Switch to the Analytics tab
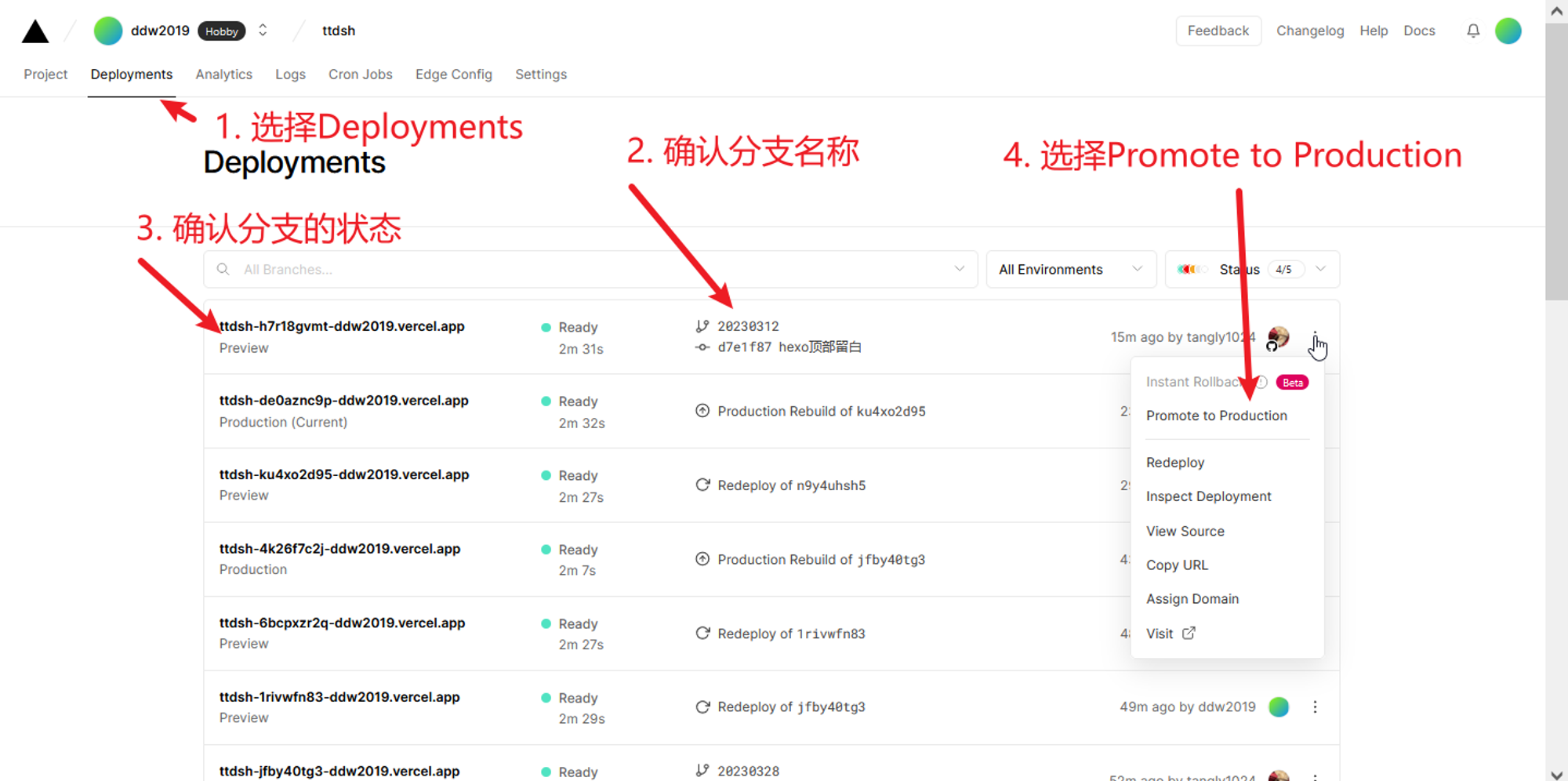The image size is (1568, 781). [x=223, y=74]
